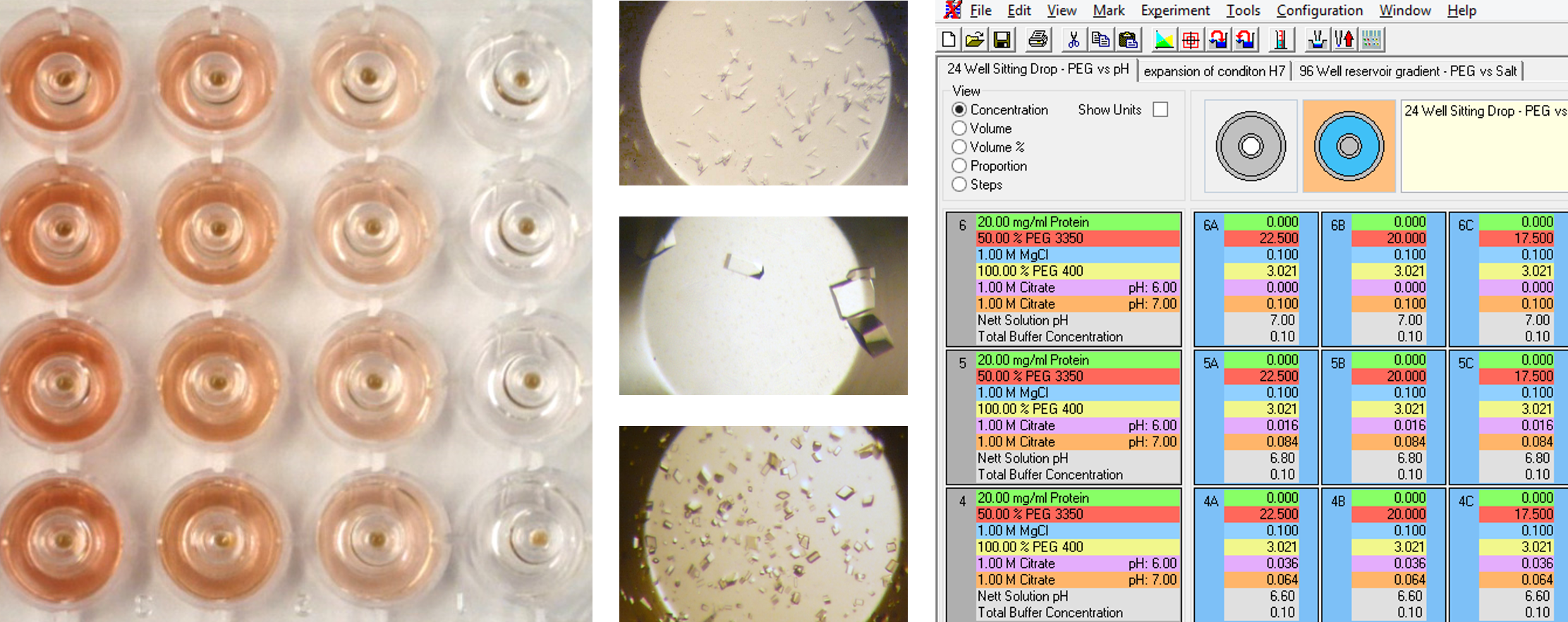Image resolution: width=1568 pixels, height=622 pixels.
Task: Select row 6 '20.00 mg/ml Protein' stock
Action: point(1078,222)
